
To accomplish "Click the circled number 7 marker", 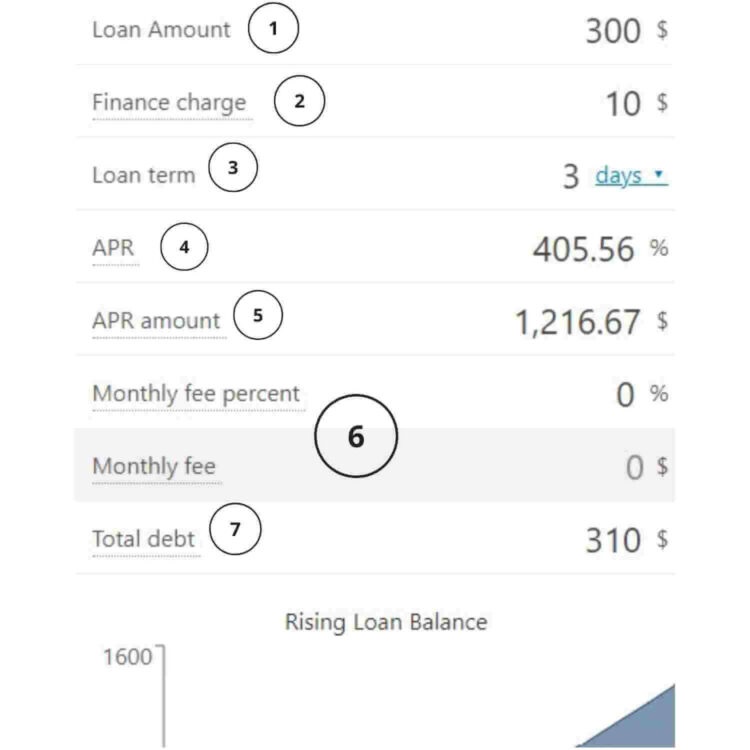I will pos(235,530).
